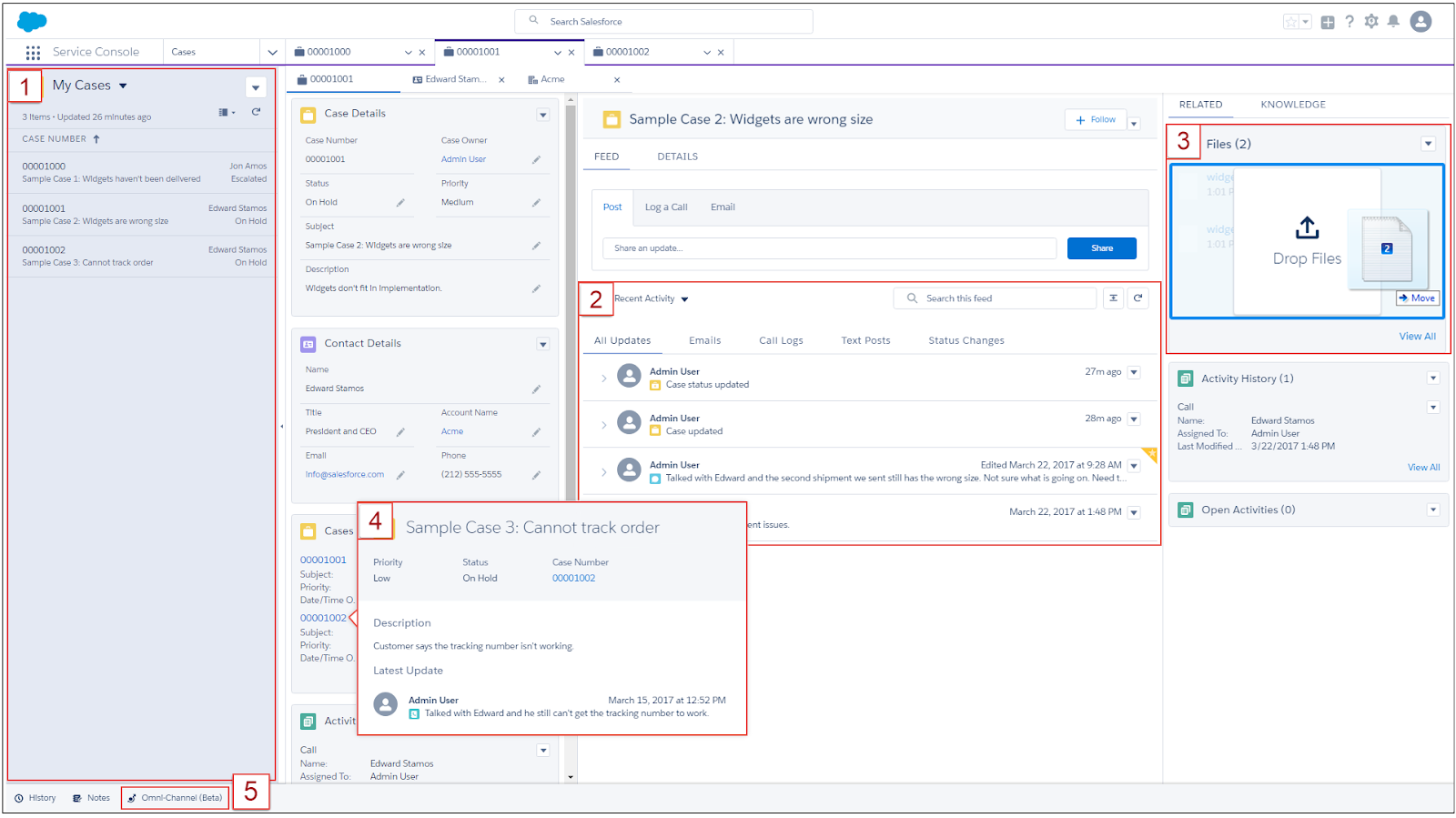Screen dimensions: 1456x818
Task: Edit the Status field with its pencil
Action: (x=400, y=203)
